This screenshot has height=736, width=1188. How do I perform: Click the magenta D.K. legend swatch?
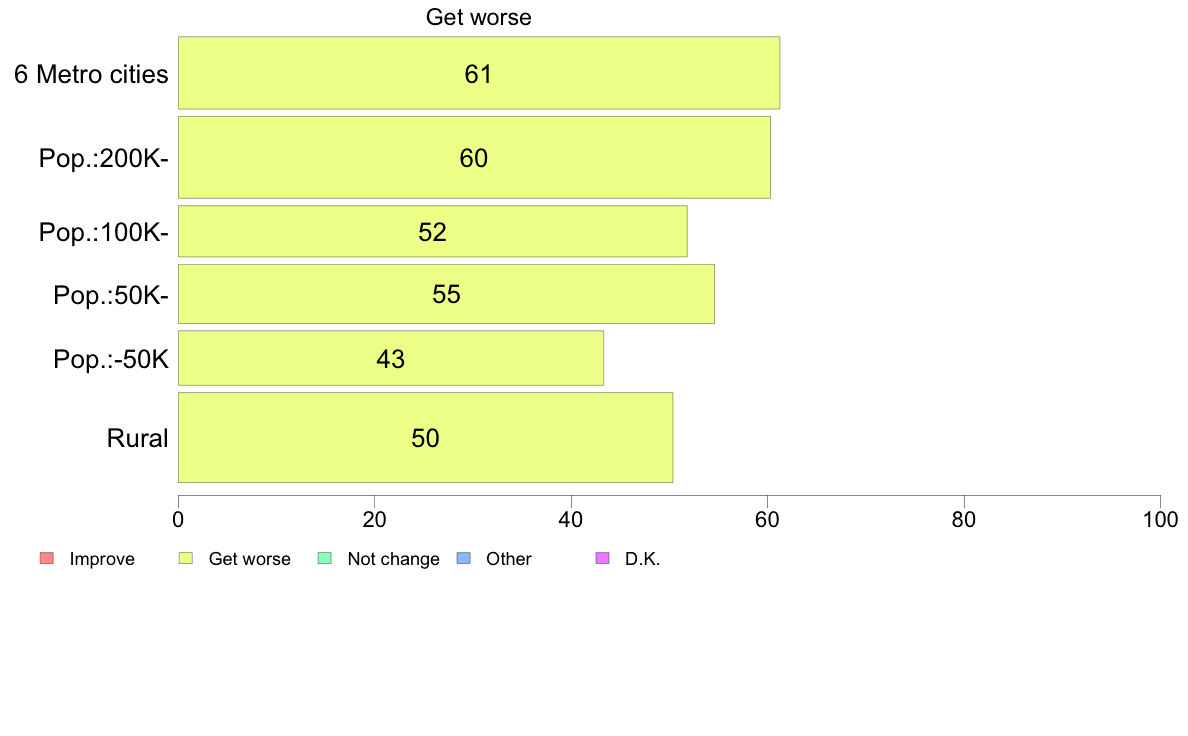click(x=602, y=559)
